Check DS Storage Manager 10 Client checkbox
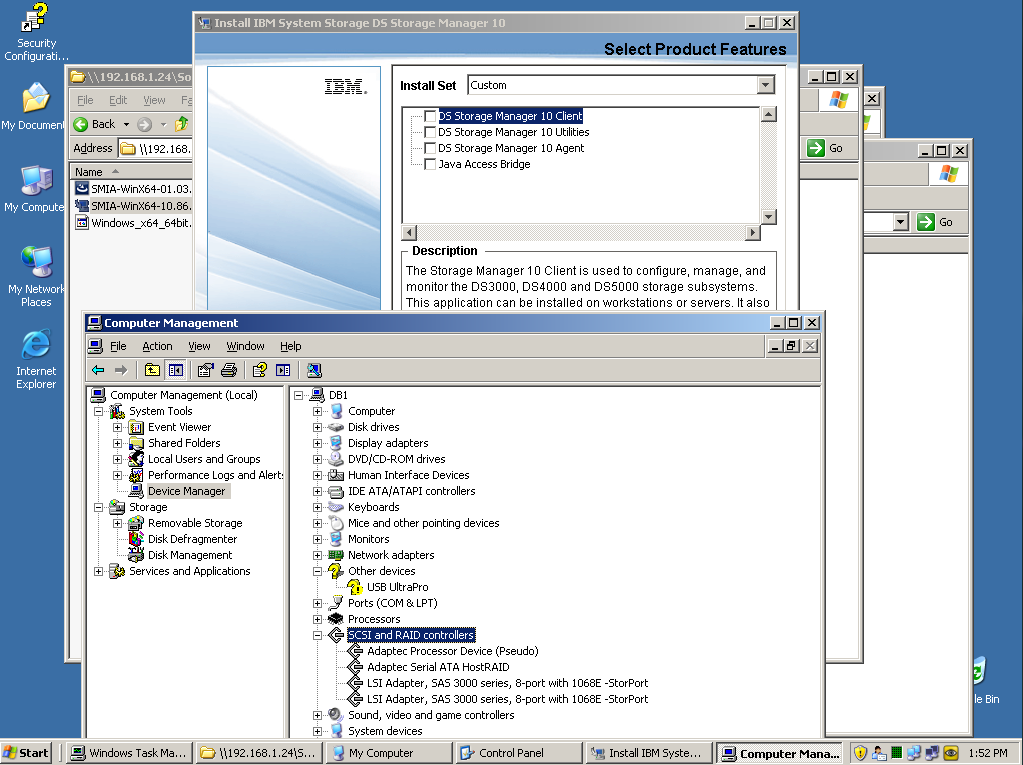This screenshot has height=765, width=1023. (x=430, y=116)
